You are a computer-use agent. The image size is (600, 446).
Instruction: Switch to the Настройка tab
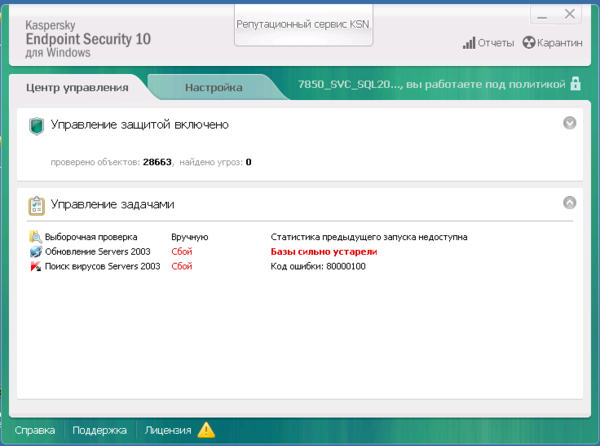214,88
